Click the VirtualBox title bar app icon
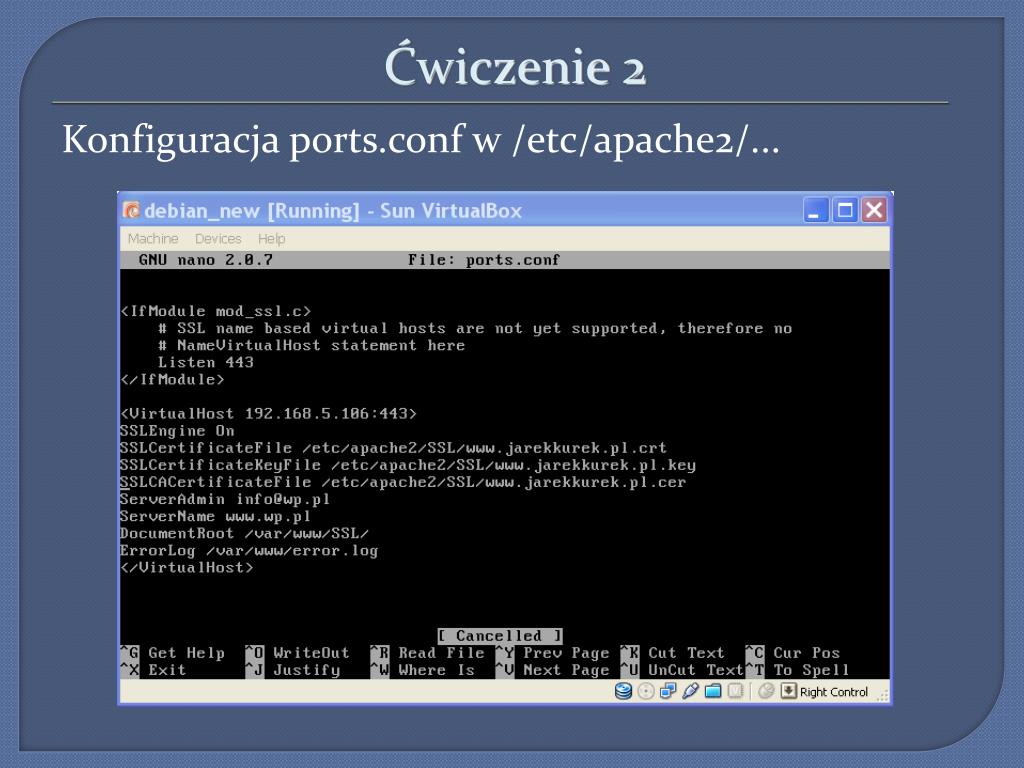1024x768 pixels. [x=131, y=210]
